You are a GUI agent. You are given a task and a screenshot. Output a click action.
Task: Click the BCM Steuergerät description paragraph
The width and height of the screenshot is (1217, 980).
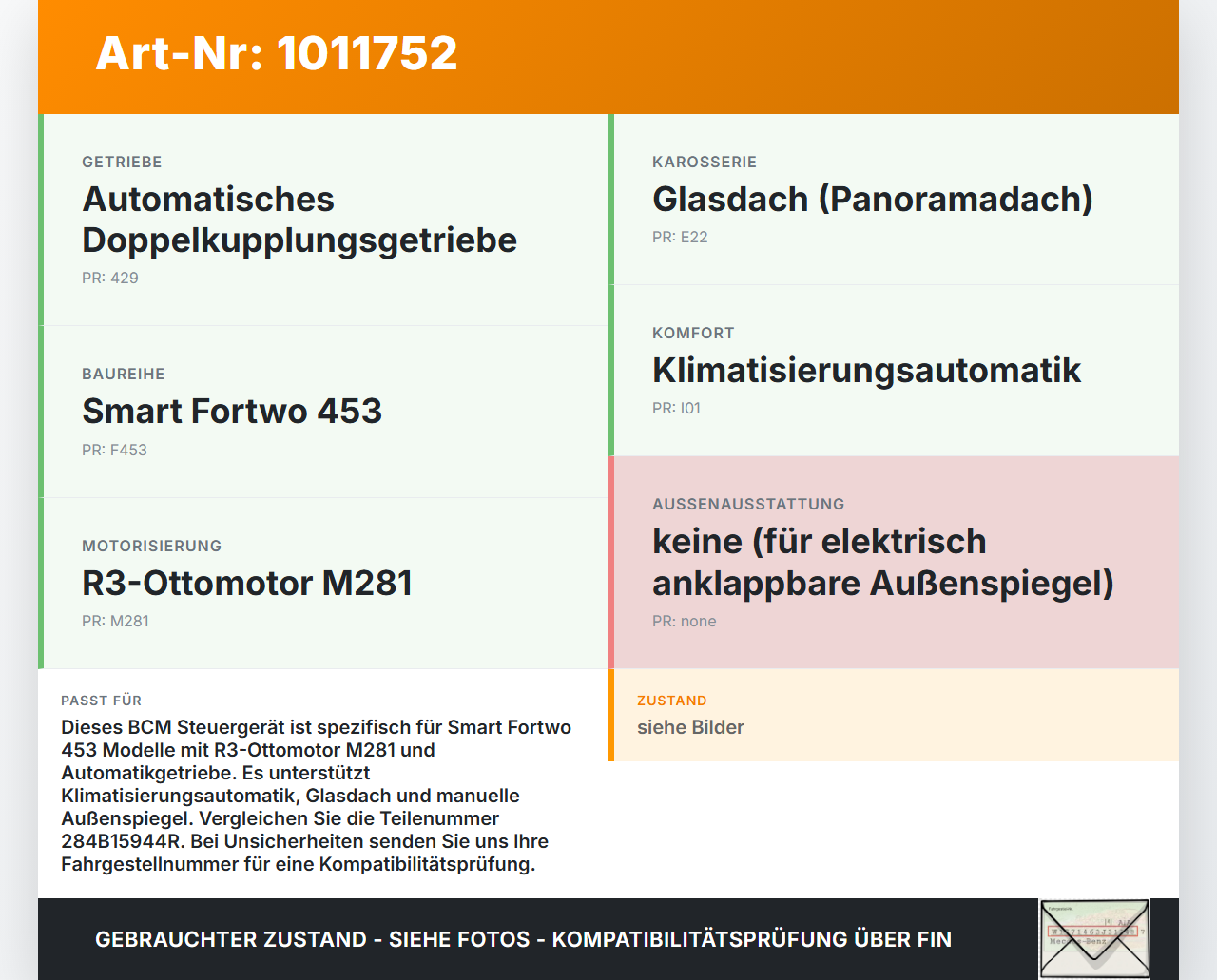[x=317, y=796]
